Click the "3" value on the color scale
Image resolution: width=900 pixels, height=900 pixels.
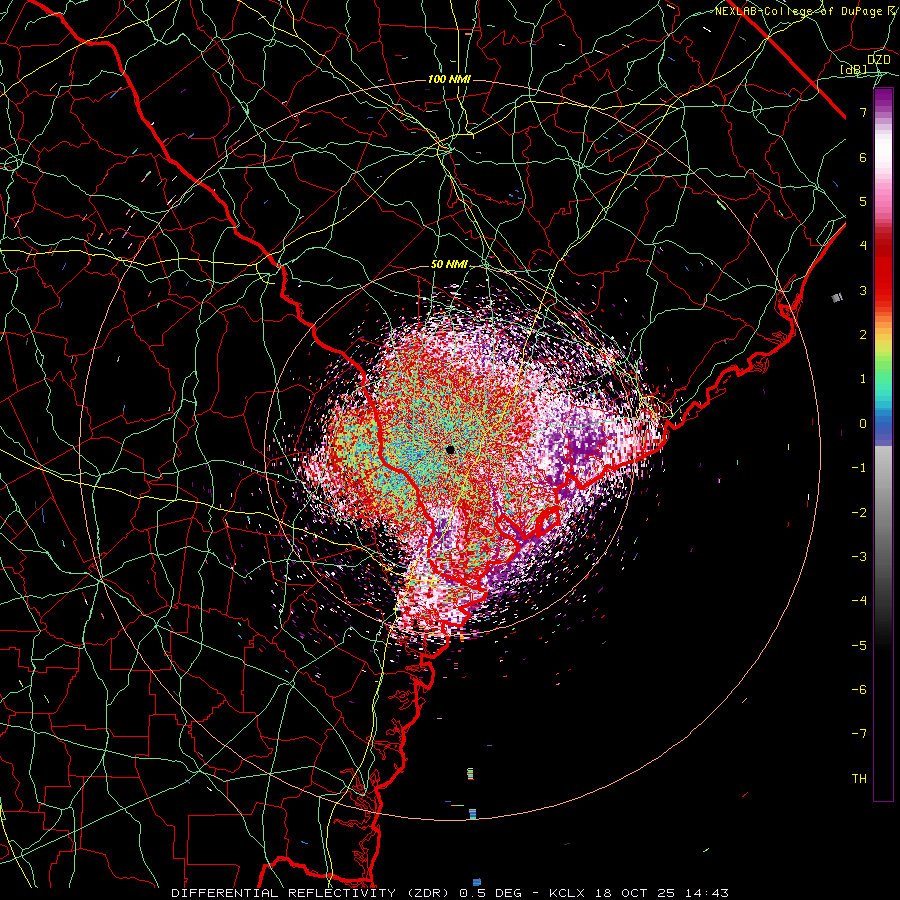pyautogui.click(x=863, y=290)
